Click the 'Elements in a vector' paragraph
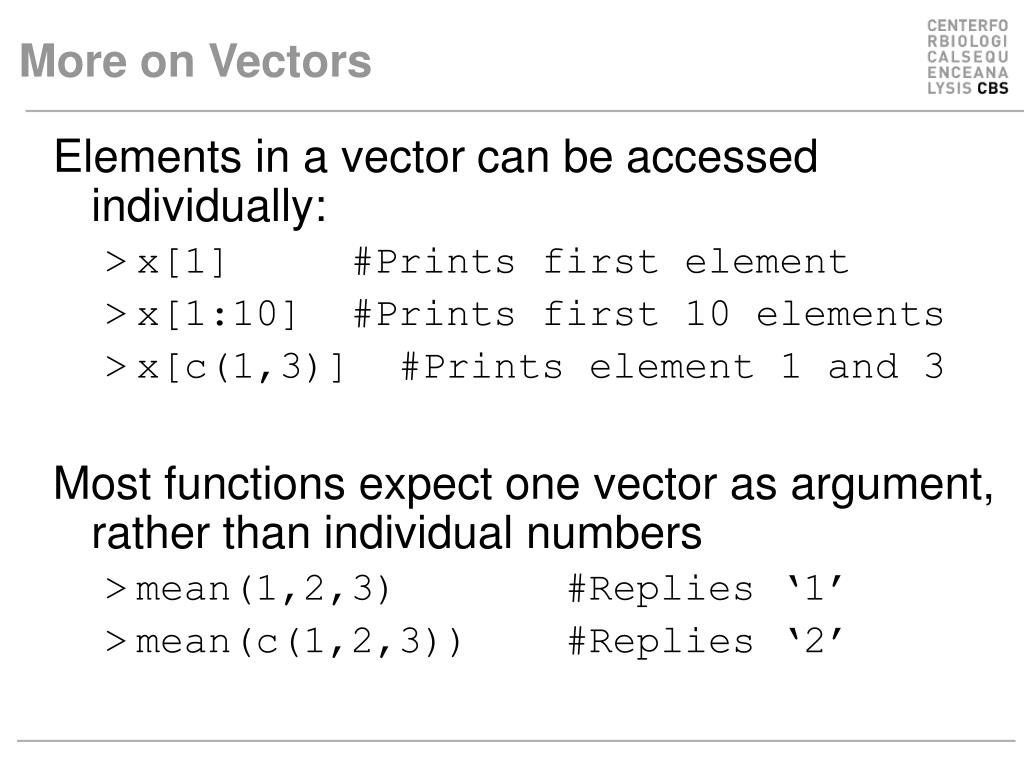 [436, 181]
